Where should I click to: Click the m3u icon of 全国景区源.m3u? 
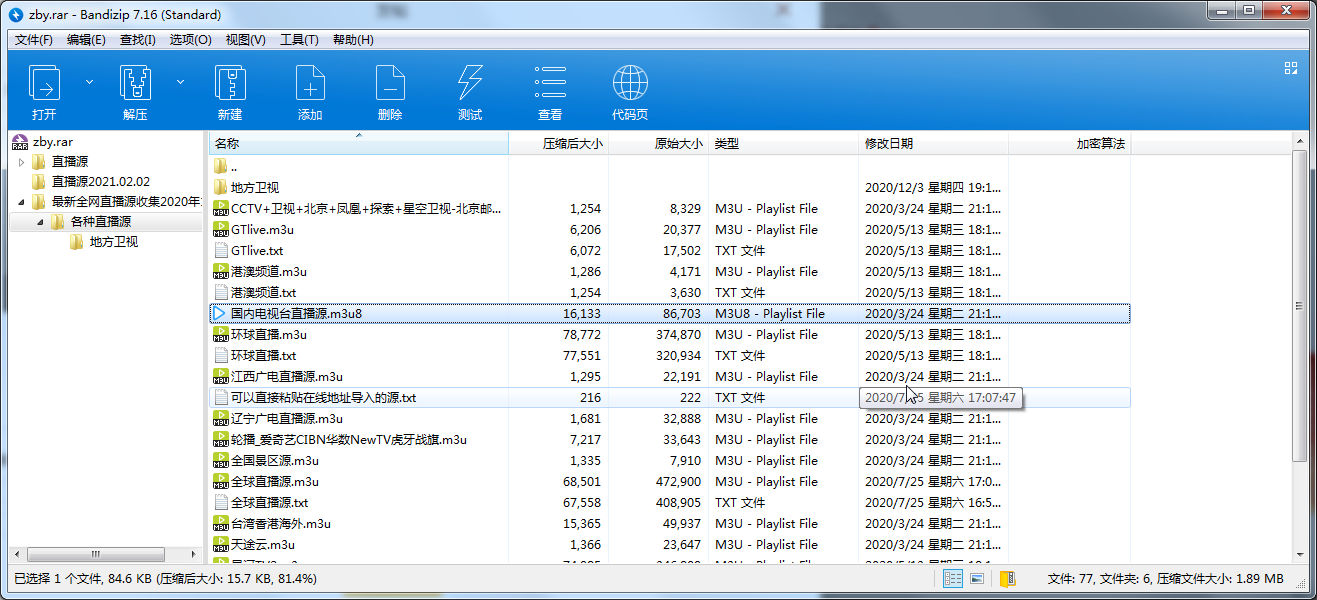coord(221,460)
